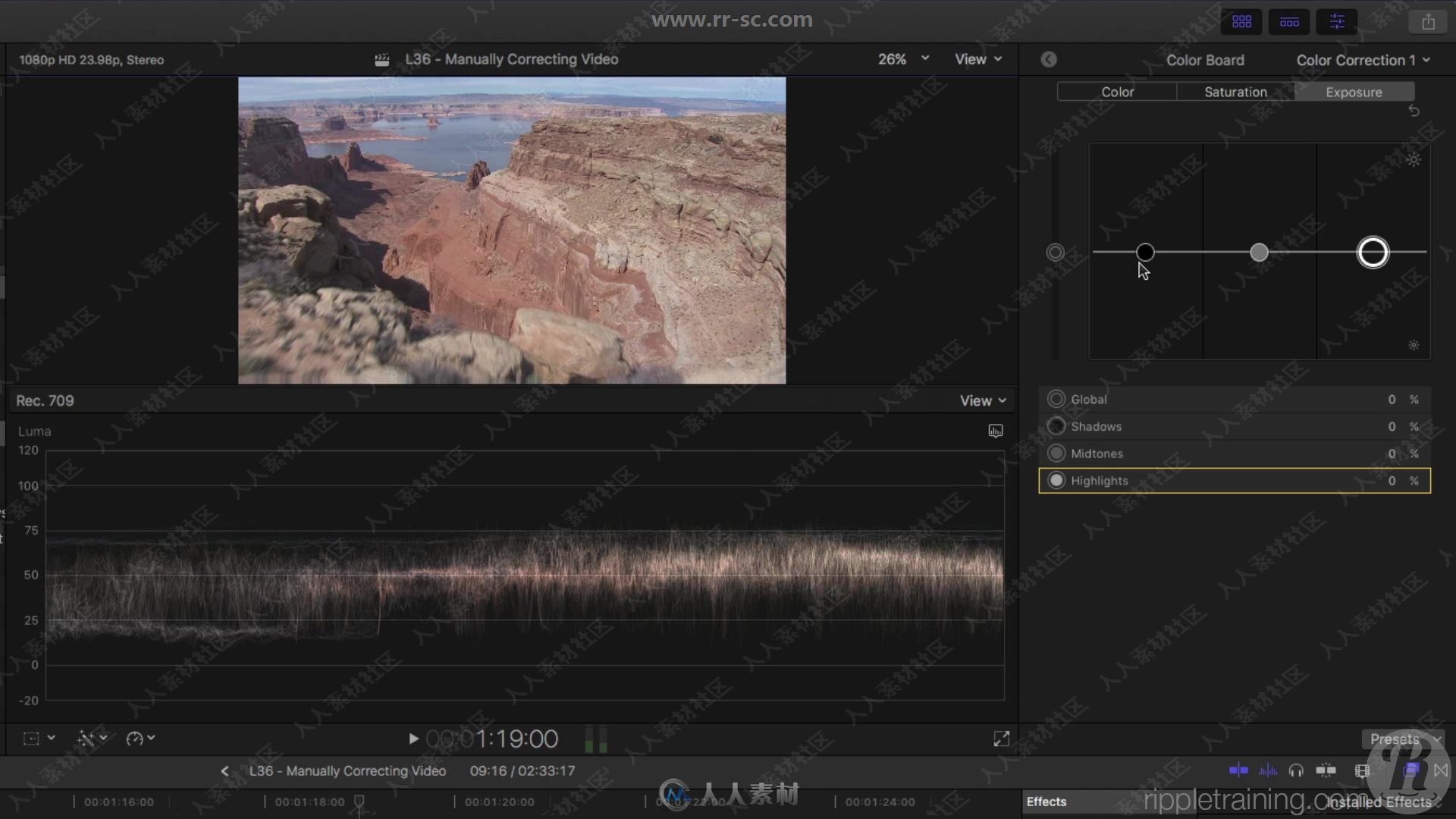Viewport: 1456px width, 819px height.
Task: Toggle the Shadows radio button
Action: pos(1056,426)
